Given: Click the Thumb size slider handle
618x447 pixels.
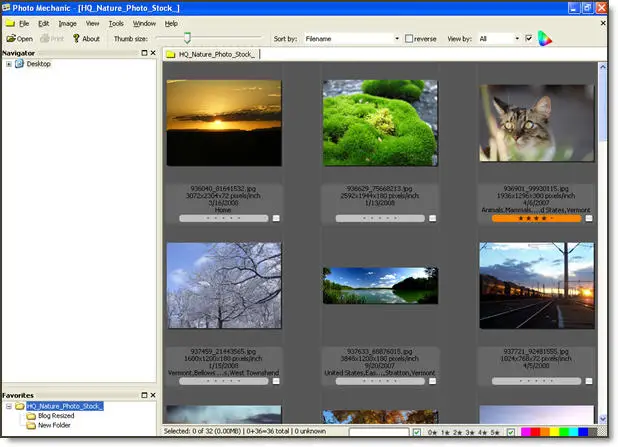Looking at the screenshot, I should 187,39.
